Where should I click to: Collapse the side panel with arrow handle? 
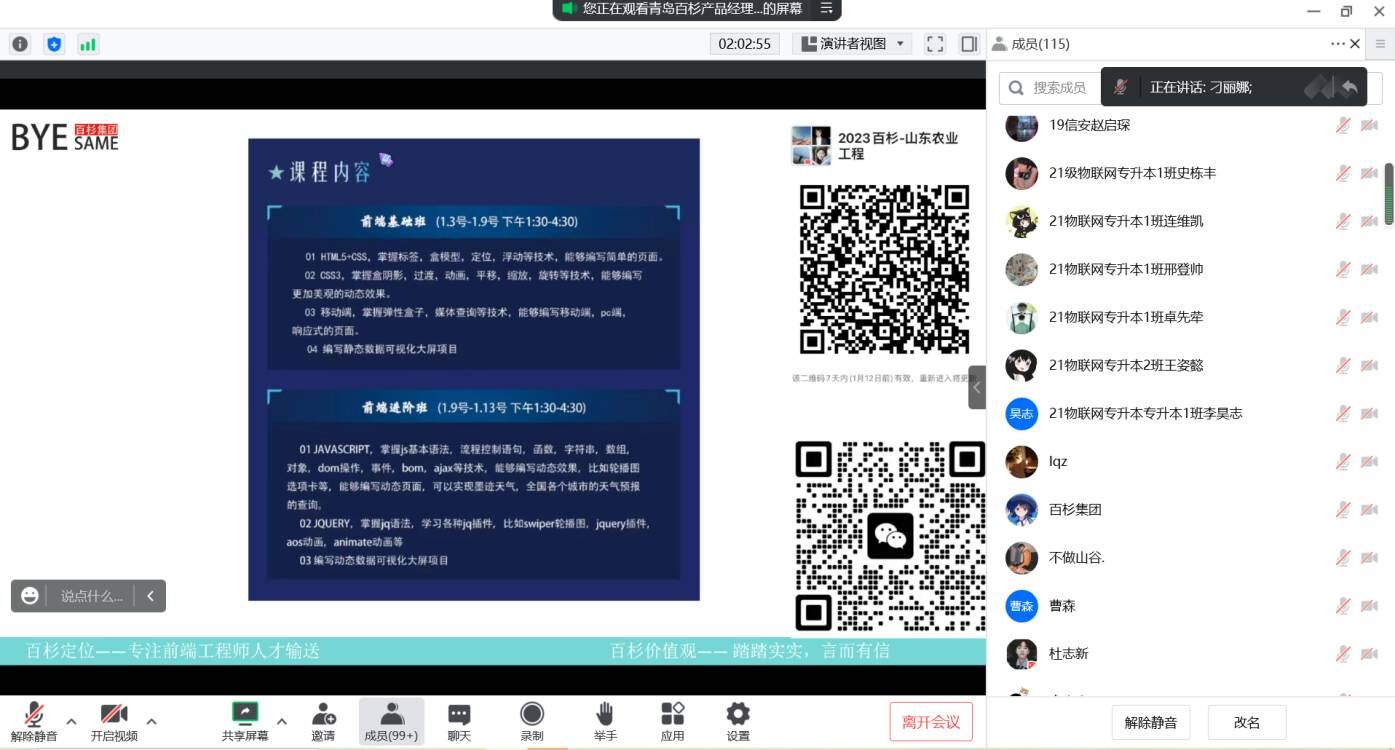click(976, 387)
